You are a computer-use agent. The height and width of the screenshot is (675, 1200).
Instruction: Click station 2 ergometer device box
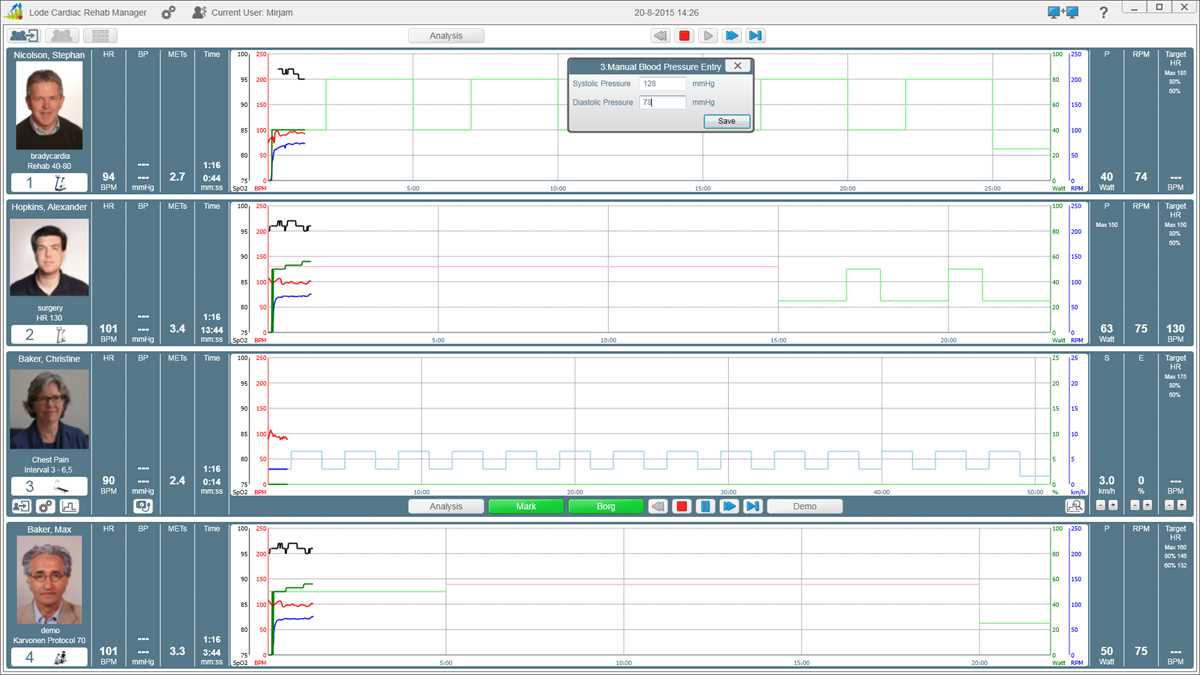click(49, 335)
